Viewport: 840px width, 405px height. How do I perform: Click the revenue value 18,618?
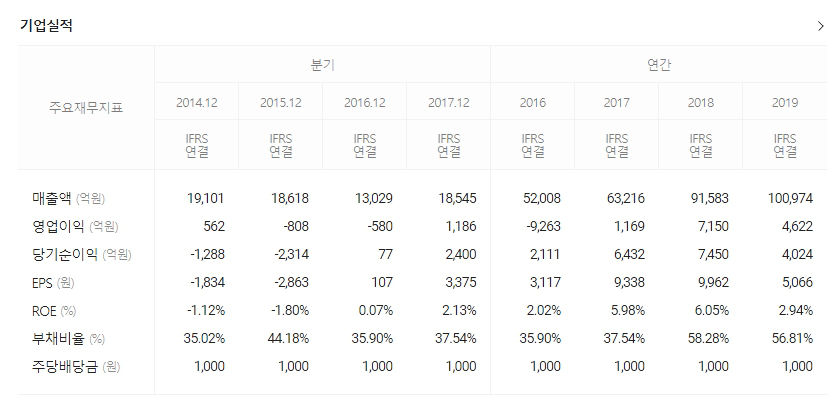(x=290, y=198)
